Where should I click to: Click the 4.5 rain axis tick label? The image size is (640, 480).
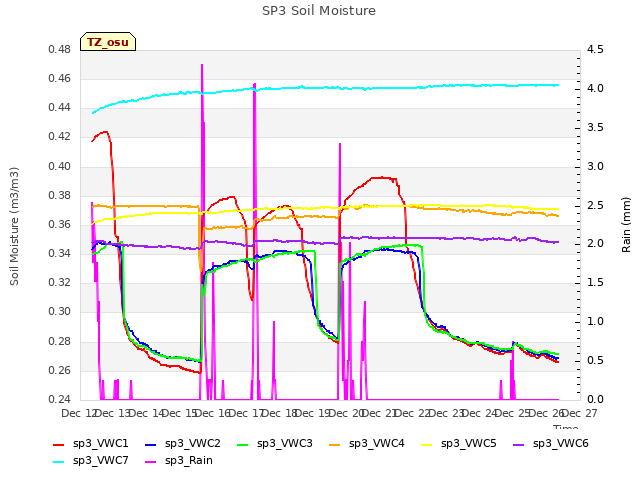(595, 49)
